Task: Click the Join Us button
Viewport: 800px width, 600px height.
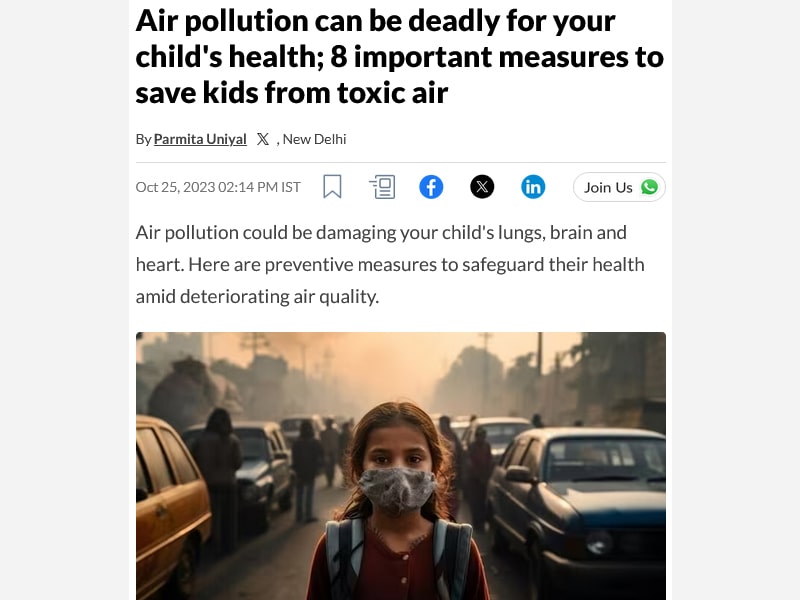Action: pos(619,187)
